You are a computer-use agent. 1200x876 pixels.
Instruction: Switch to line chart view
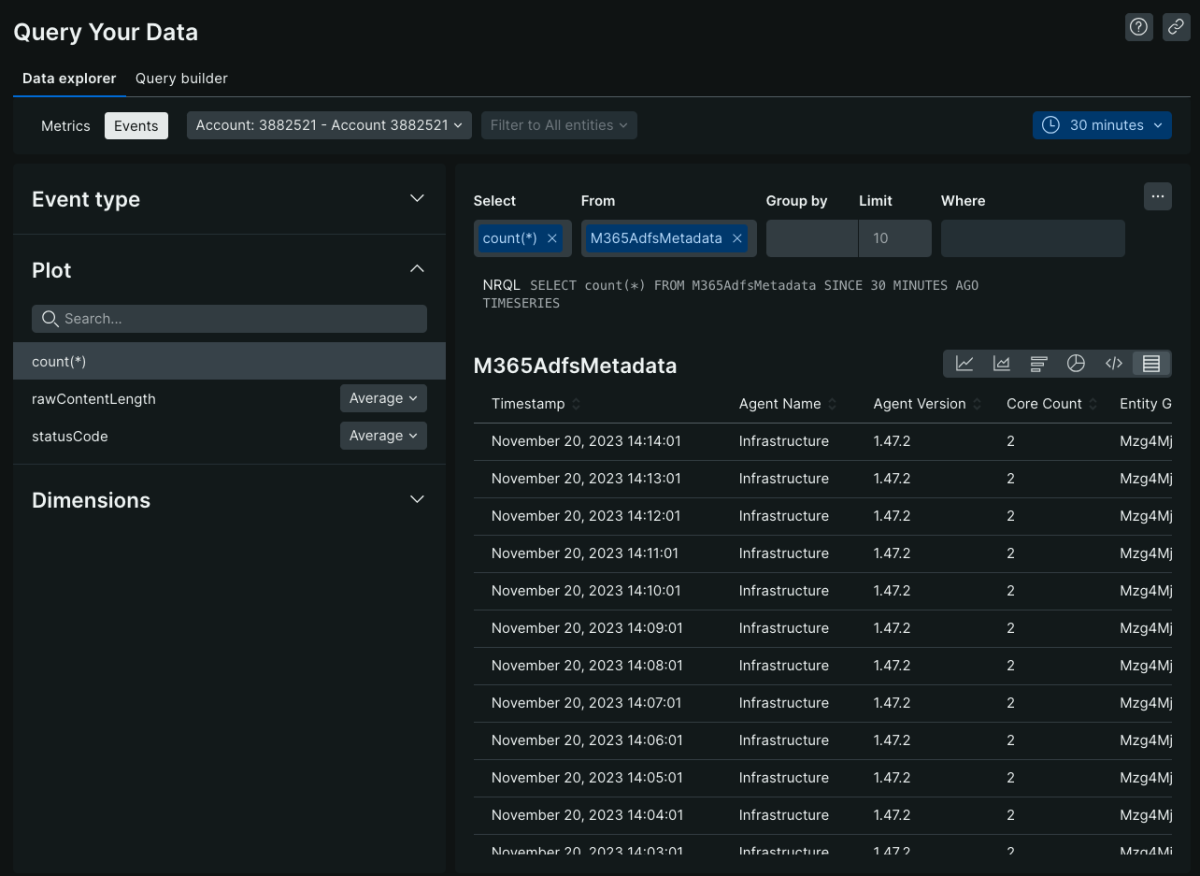point(964,364)
